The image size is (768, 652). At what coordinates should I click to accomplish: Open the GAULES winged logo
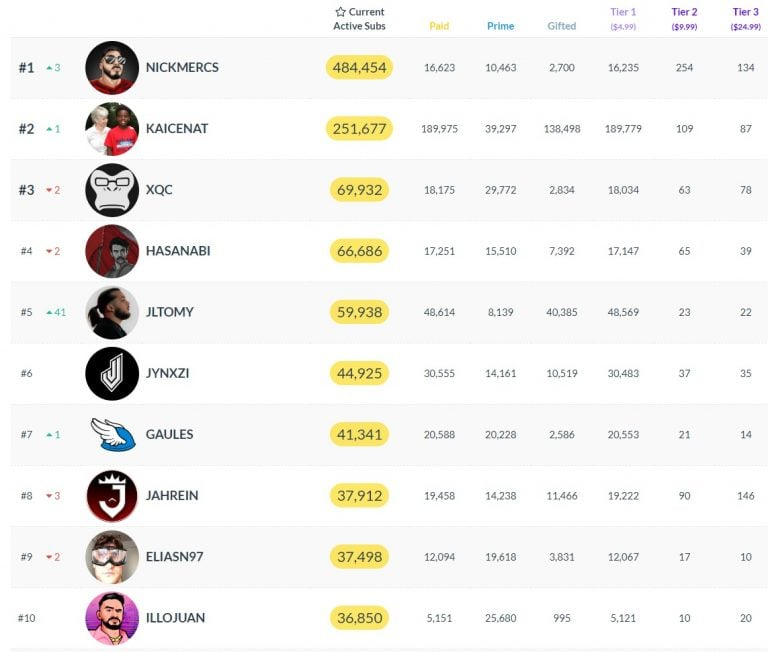tap(113, 435)
